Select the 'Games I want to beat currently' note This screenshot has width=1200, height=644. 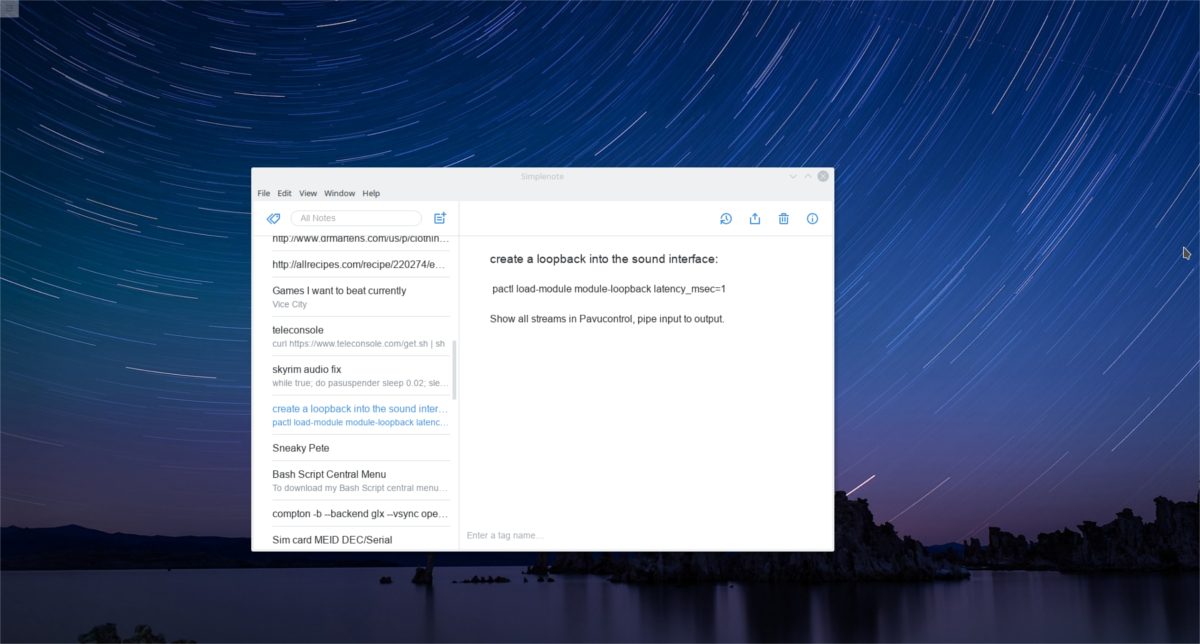click(361, 297)
